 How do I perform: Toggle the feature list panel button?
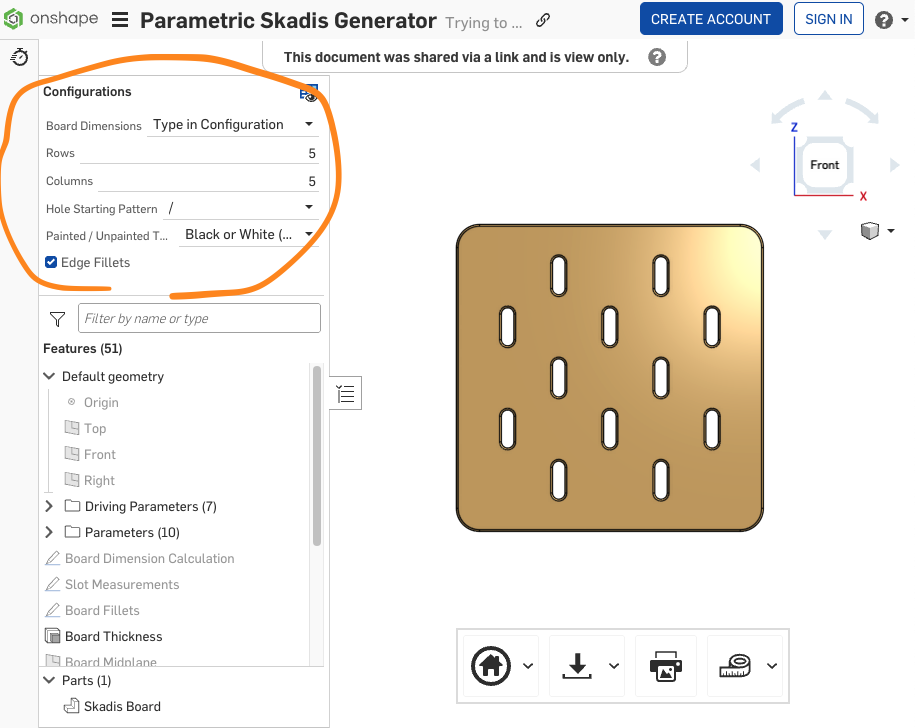coord(346,394)
